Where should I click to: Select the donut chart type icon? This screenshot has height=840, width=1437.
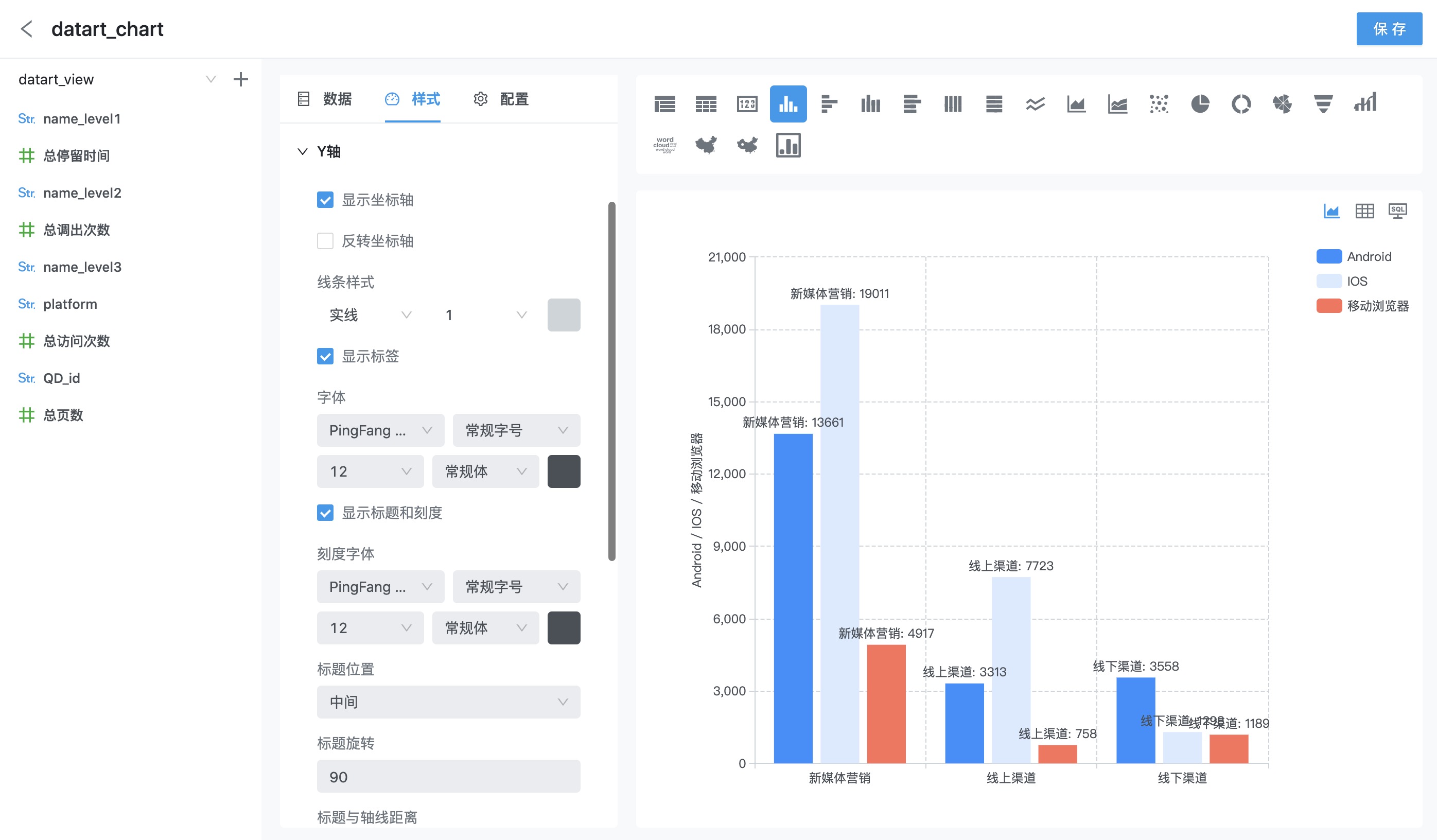tap(1241, 104)
